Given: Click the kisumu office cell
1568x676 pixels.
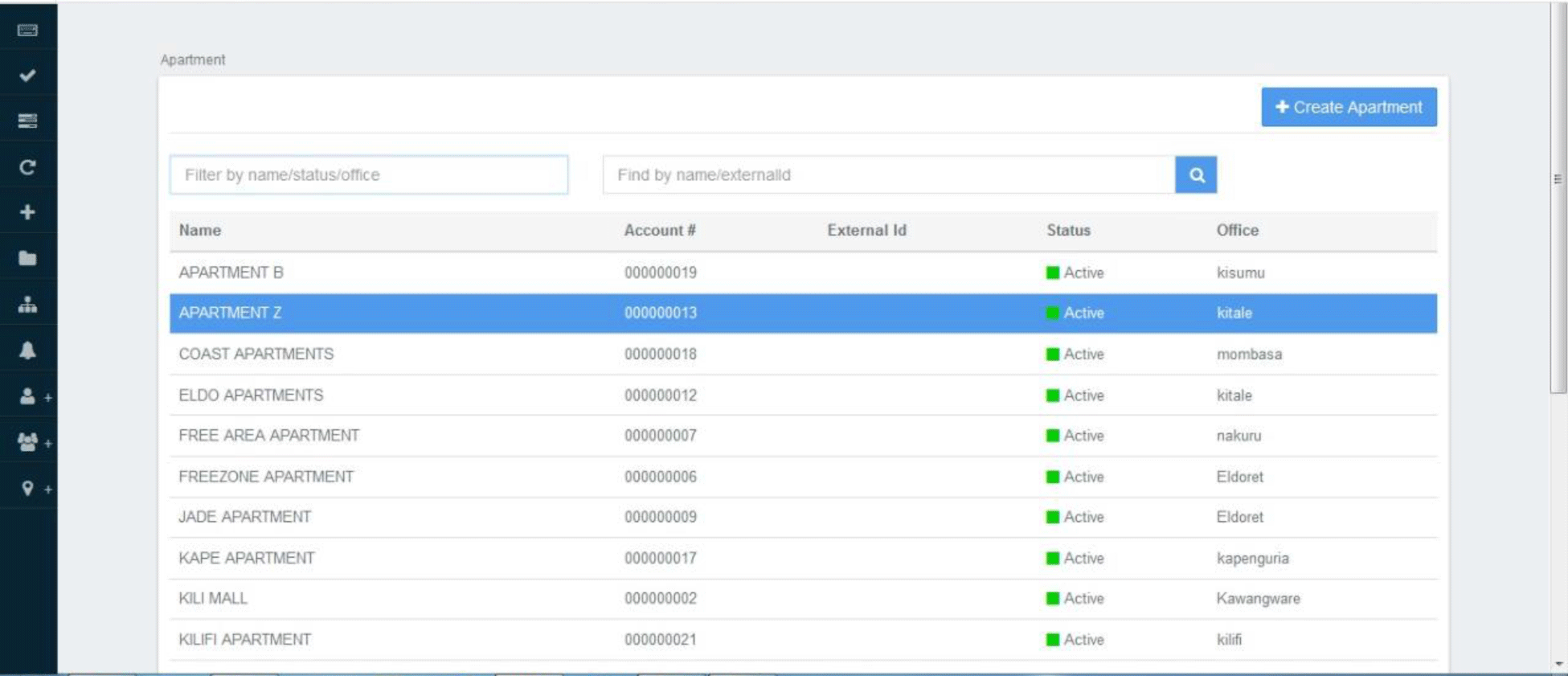Looking at the screenshot, I should tap(1240, 272).
